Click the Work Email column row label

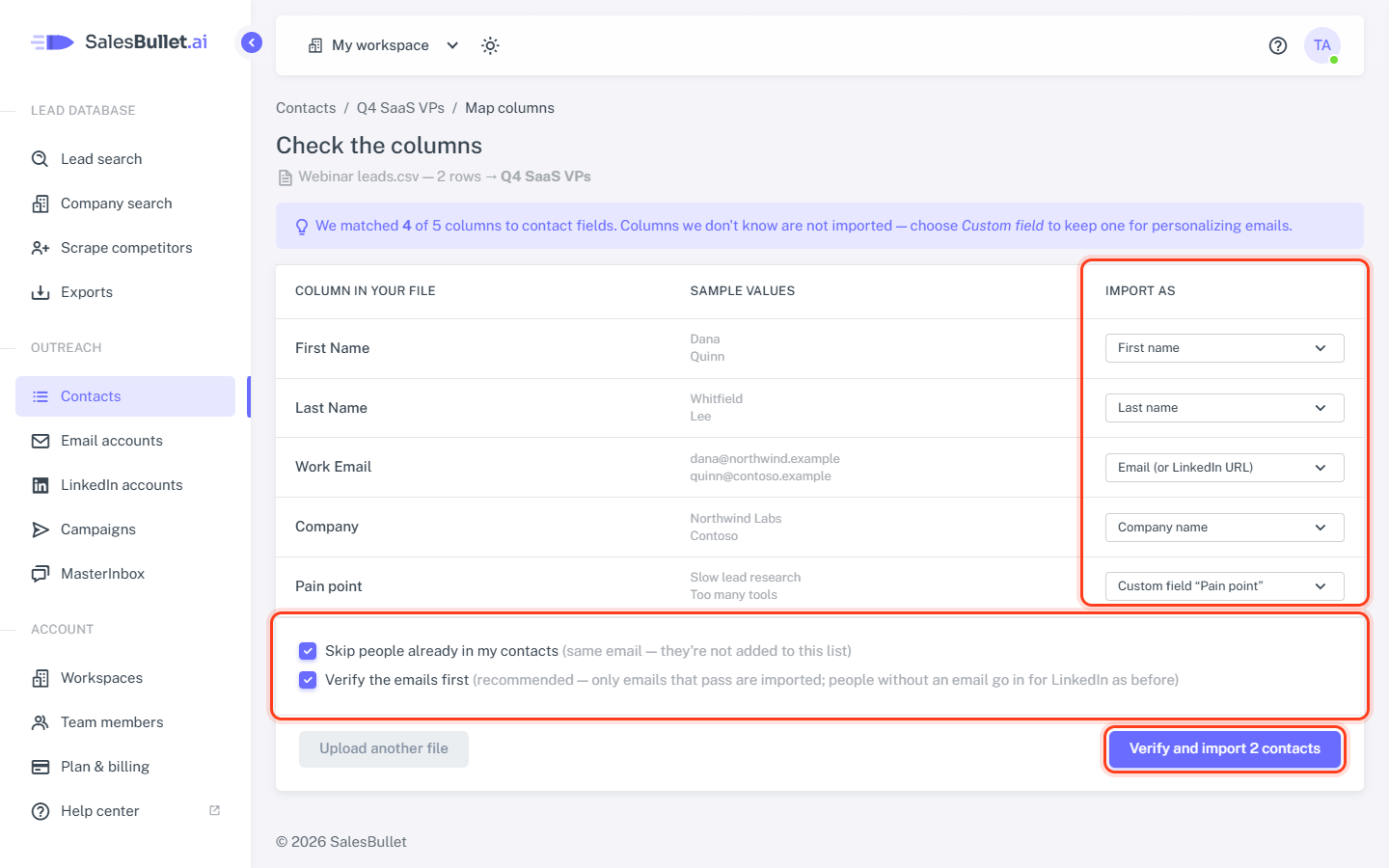[333, 467]
